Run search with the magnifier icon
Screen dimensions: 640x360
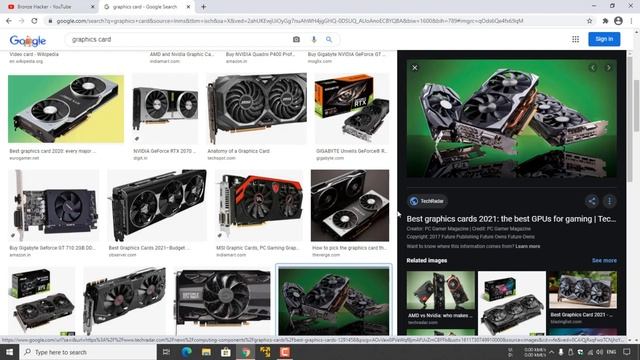pyautogui.click(x=329, y=39)
